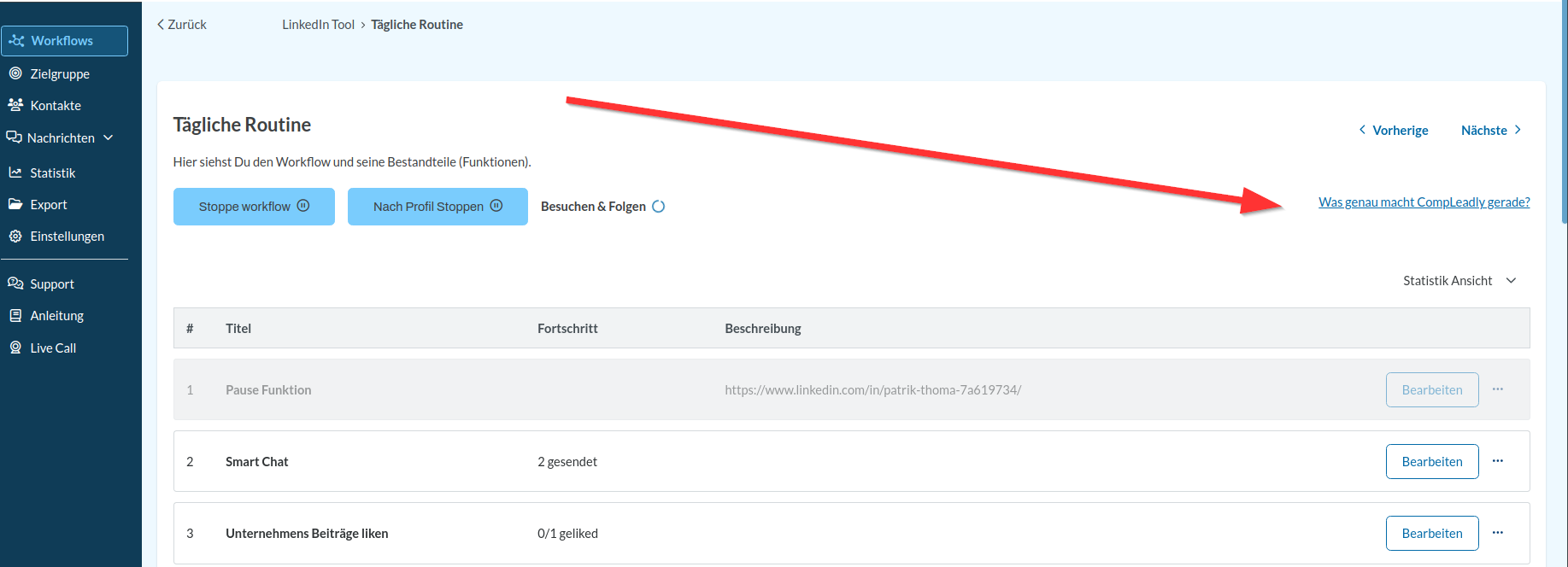1568x567 pixels.
Task: Open Workflows in the sidebar
Action: (x=63, y=41)
